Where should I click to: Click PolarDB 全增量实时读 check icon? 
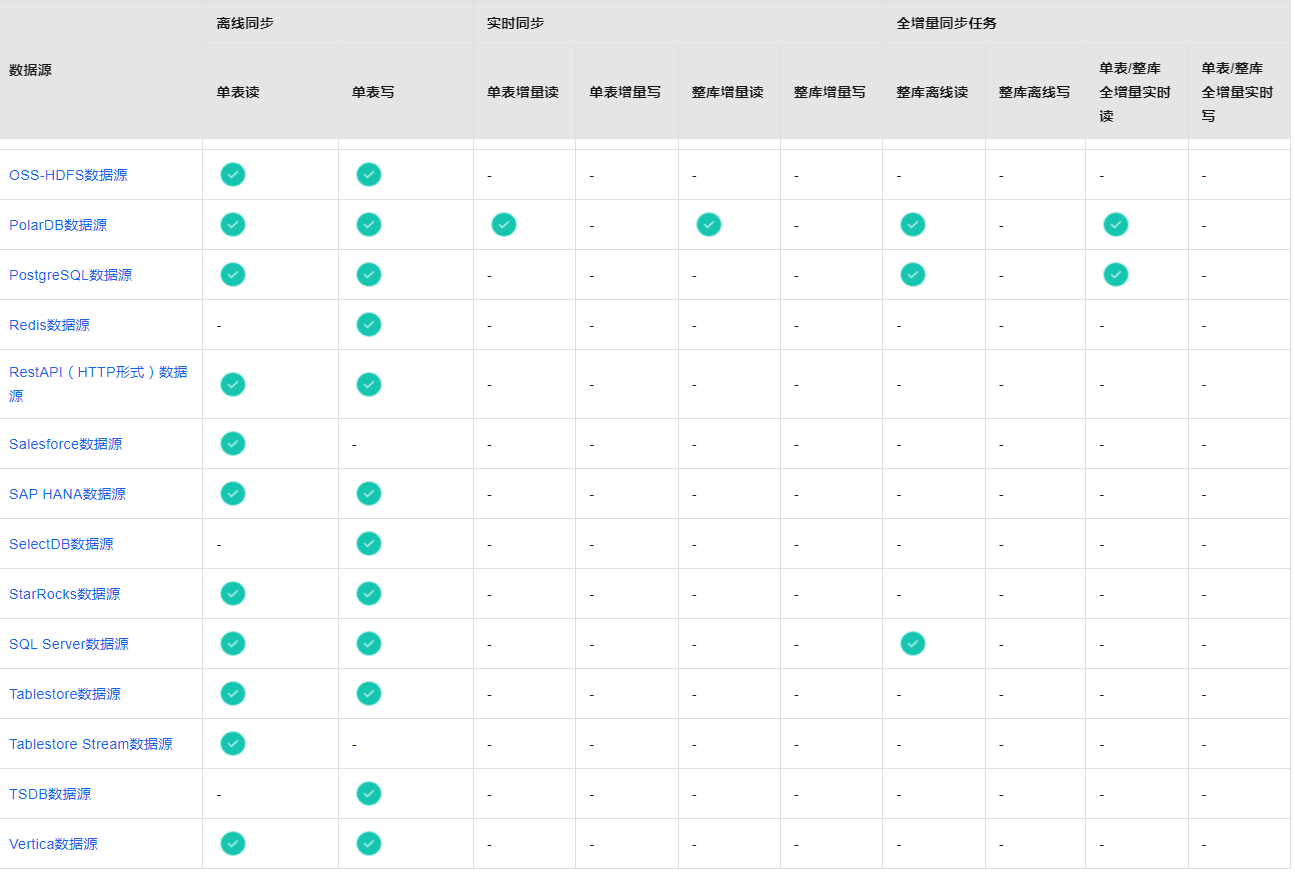1116,224
